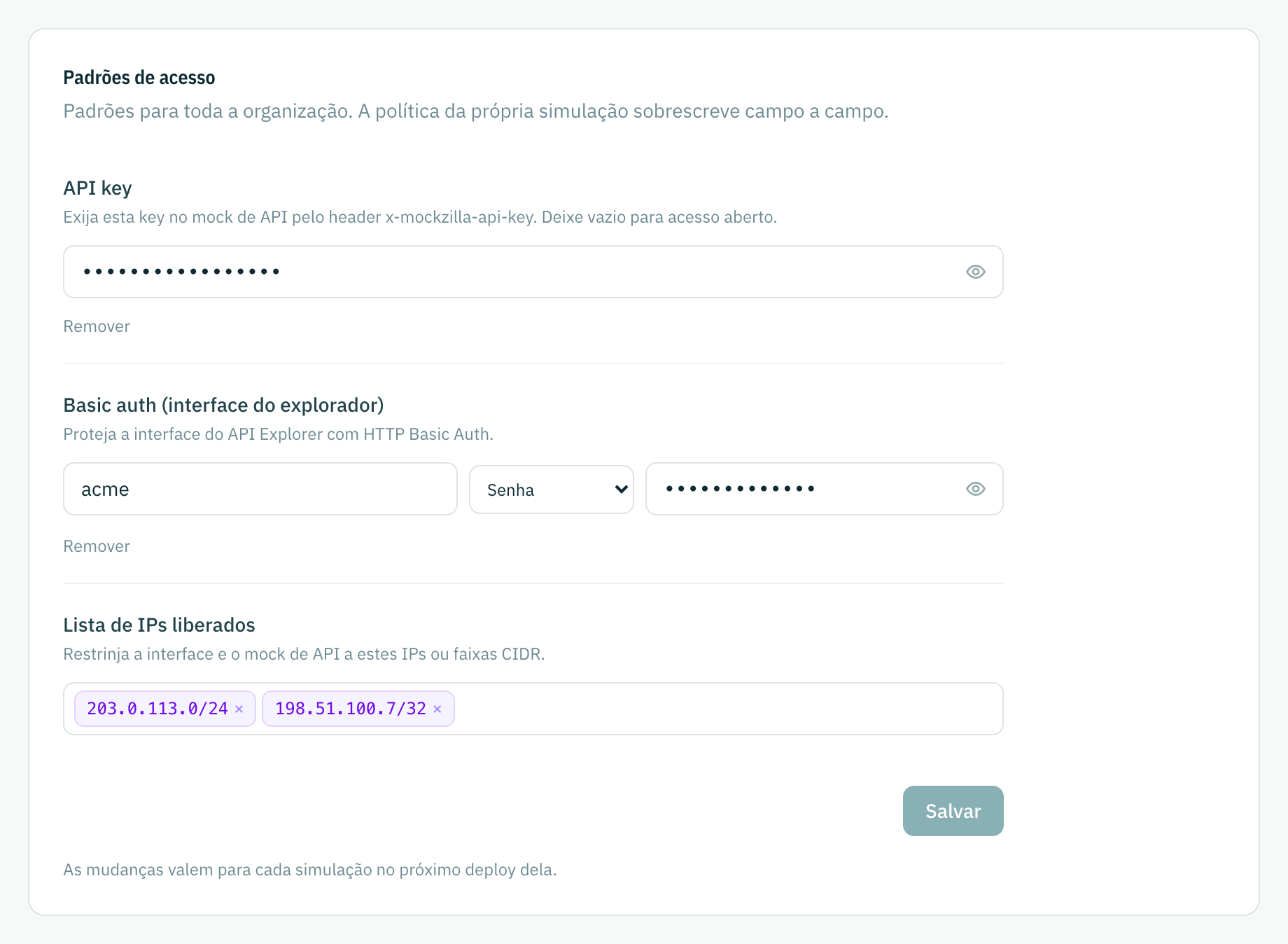Select the 198.51.100.7/32 CIDR text
This screenshot has height=944, width=1288.
click(351, 709)
